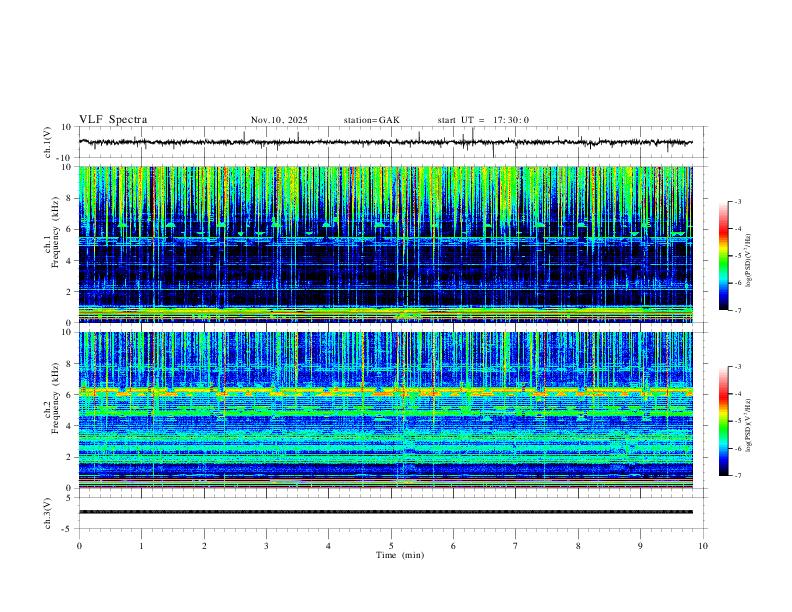
Task: Click the '-3' tick on upper color bar
Action: click(x=738, y=201)
